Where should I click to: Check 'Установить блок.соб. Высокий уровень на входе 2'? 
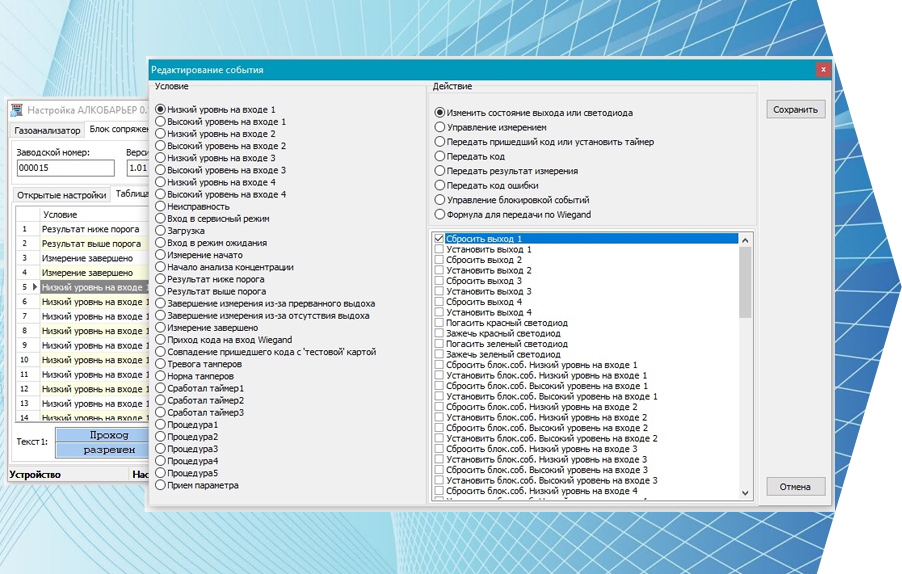439,438
